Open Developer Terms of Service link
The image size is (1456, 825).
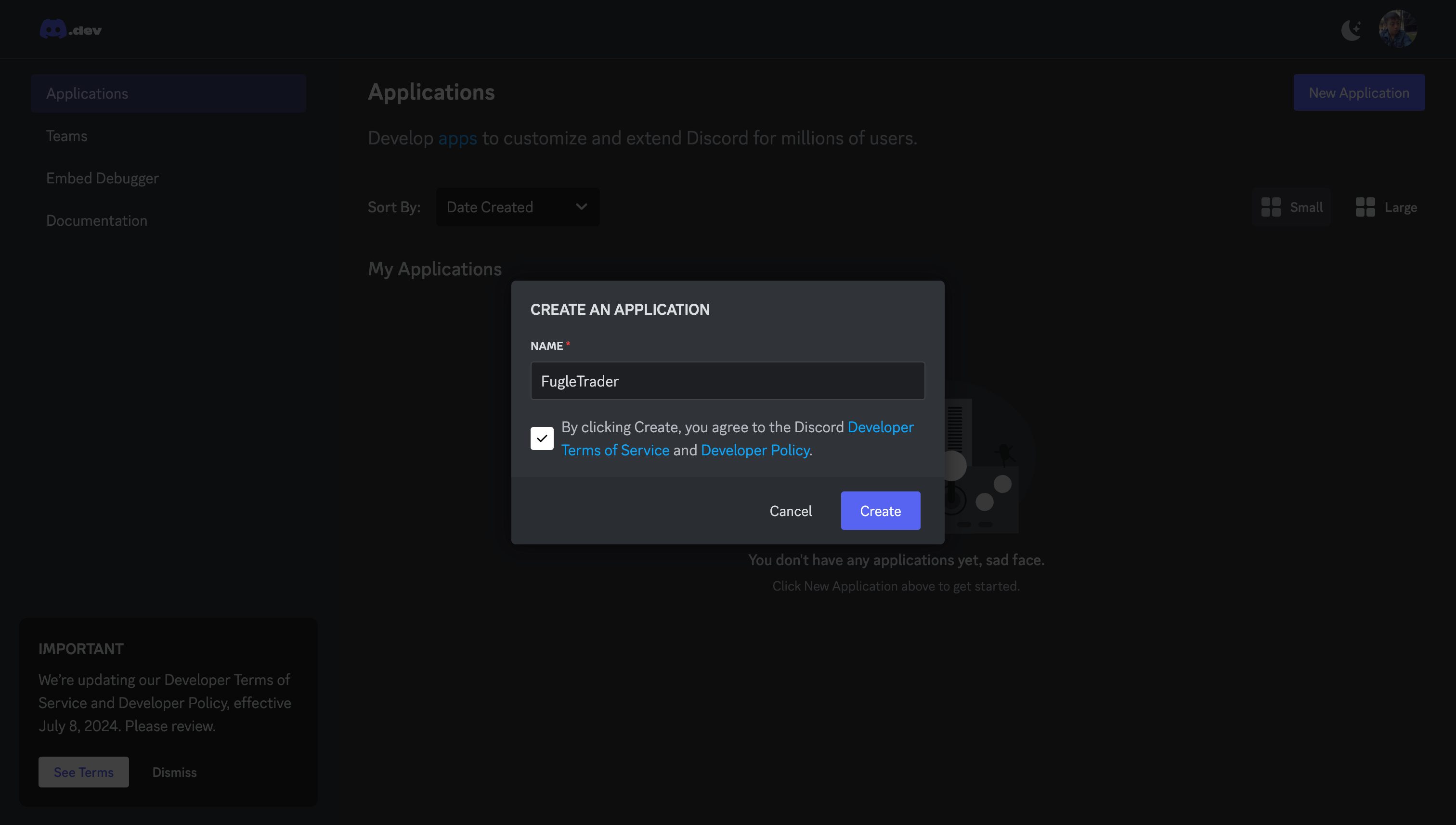pos(615,450)
